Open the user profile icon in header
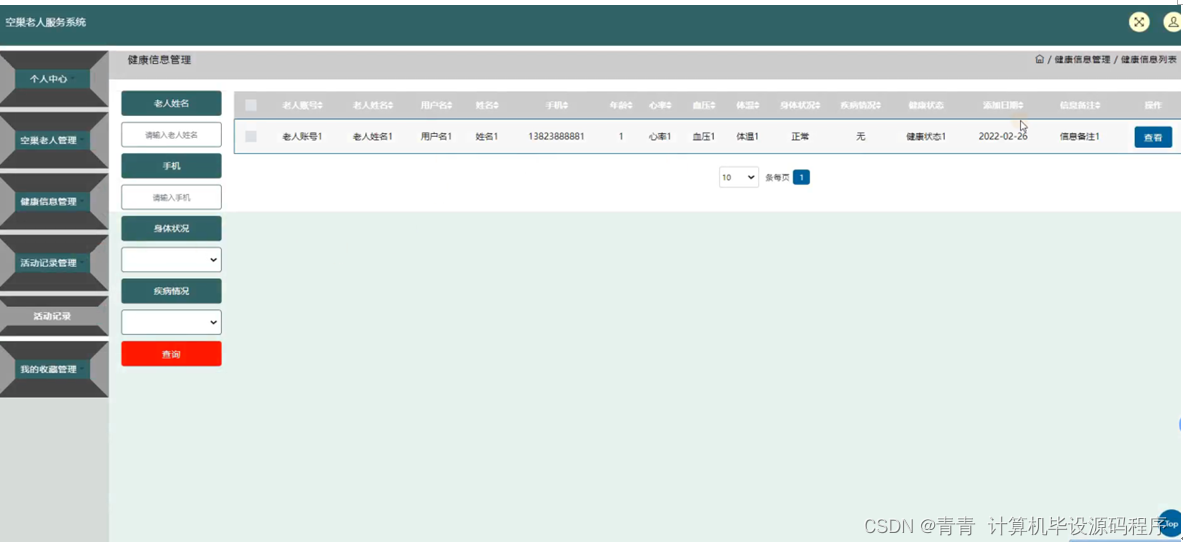1183x545 pixels. [1173, 22]
